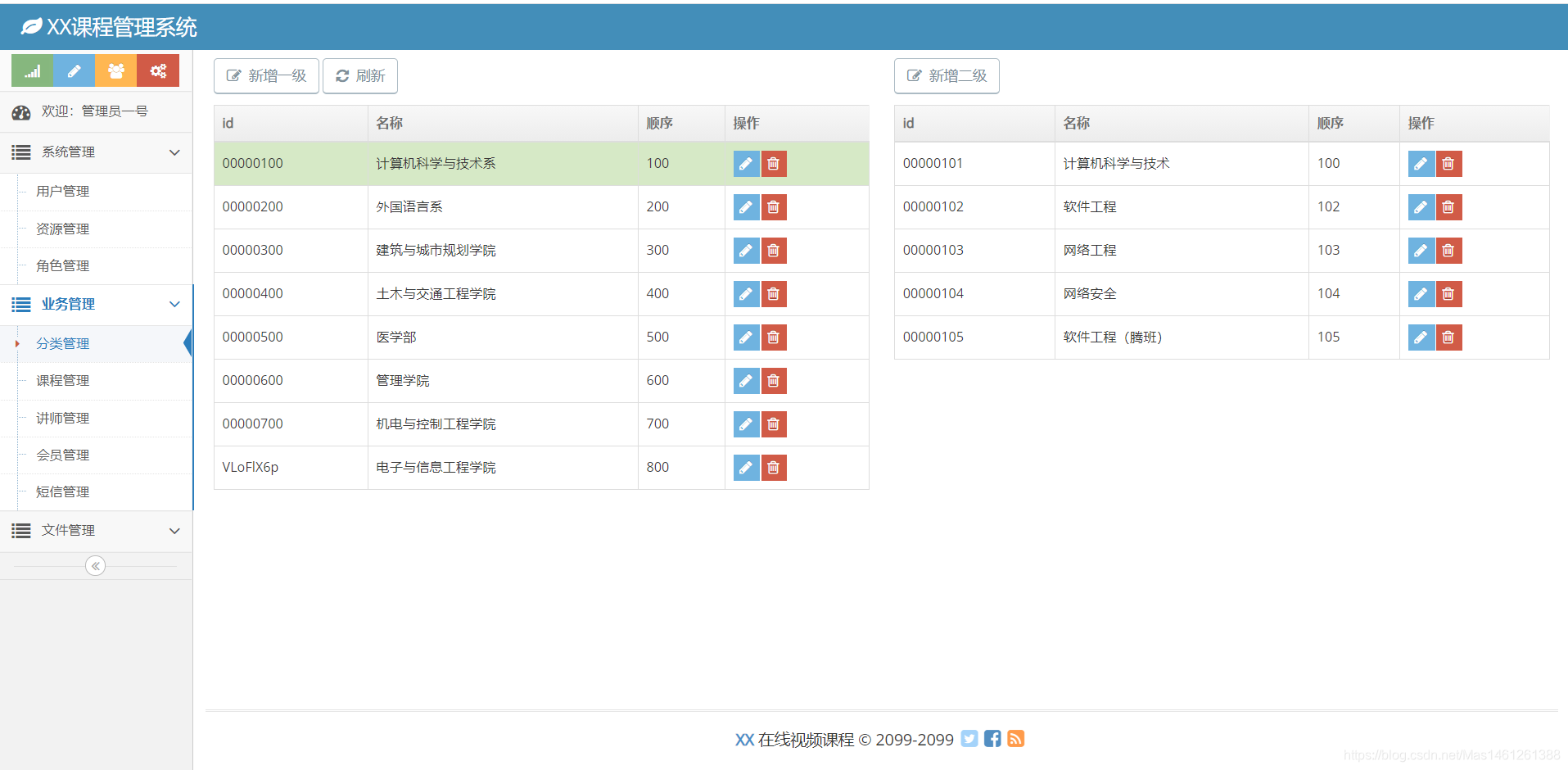Edit the 土木与交通工程学院 row
This screenshot has width=1568, height=770.
(746, 294)
